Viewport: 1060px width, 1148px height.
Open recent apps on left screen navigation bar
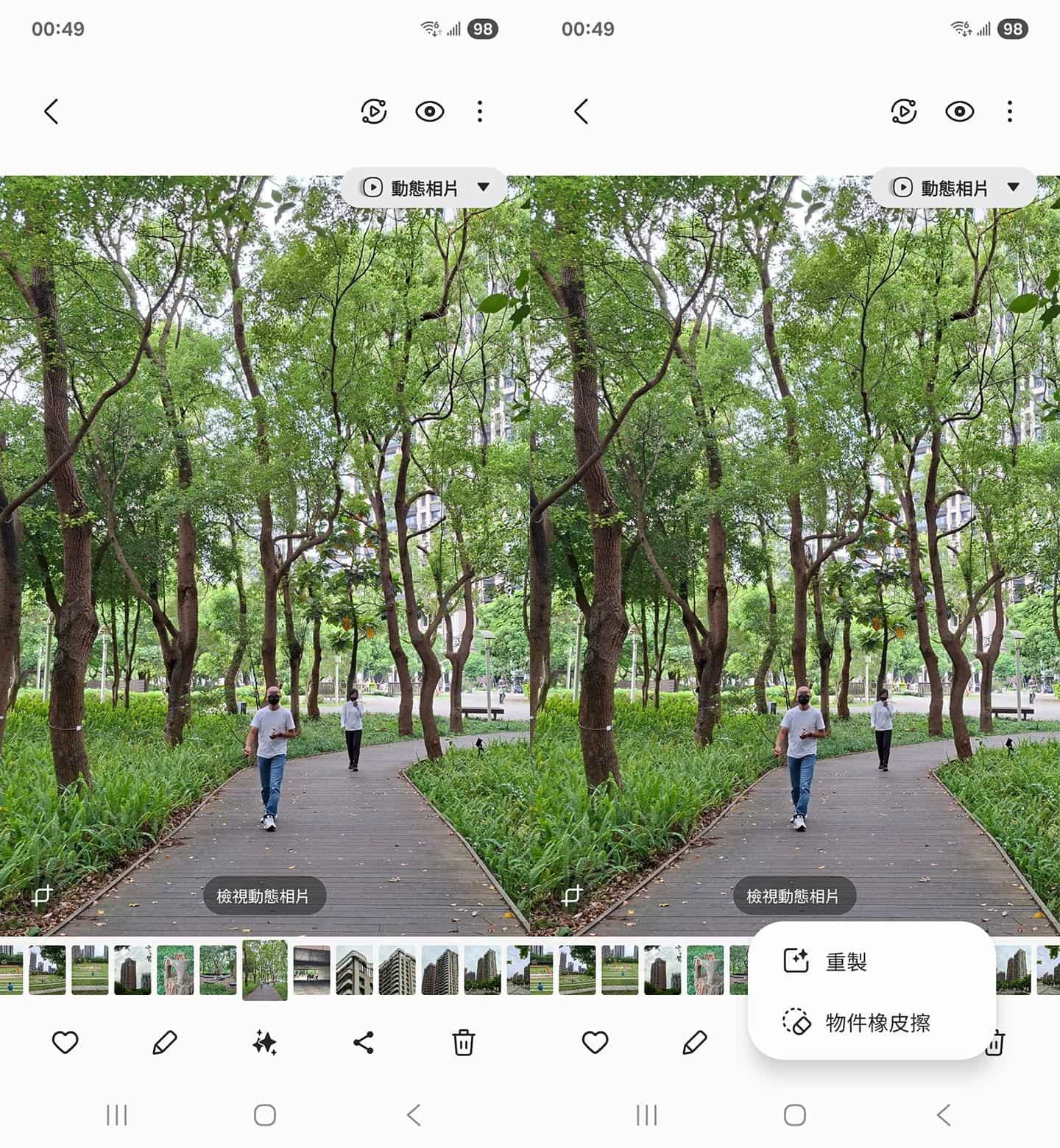[x=116, y=1115]
